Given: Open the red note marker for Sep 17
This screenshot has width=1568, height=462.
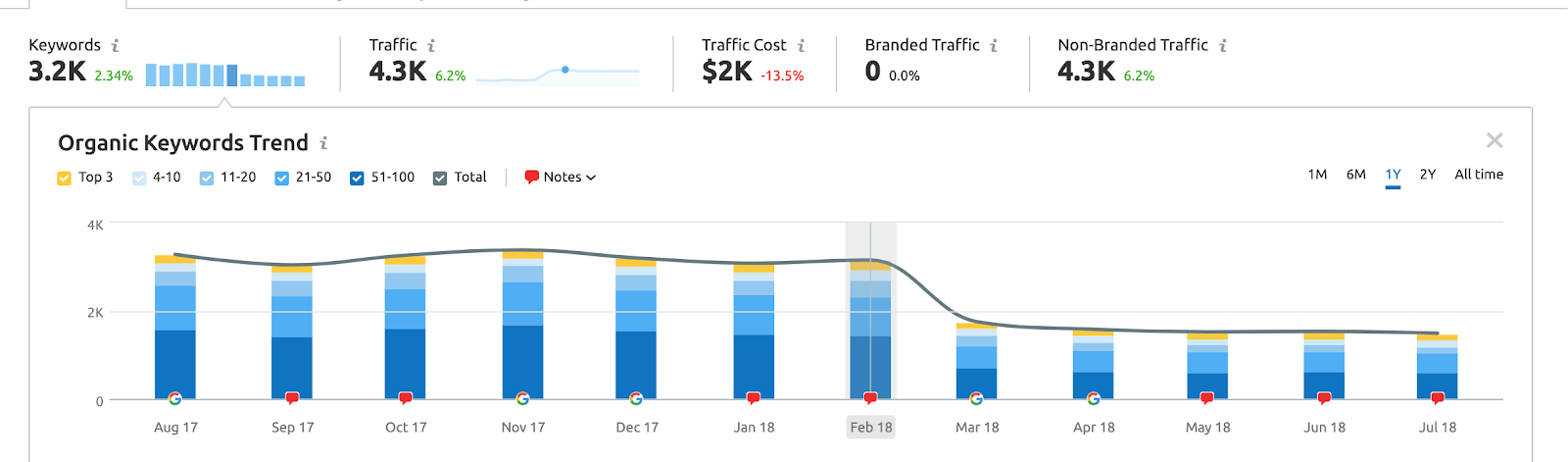Looking at the screenshot, I should pos(292,398).
